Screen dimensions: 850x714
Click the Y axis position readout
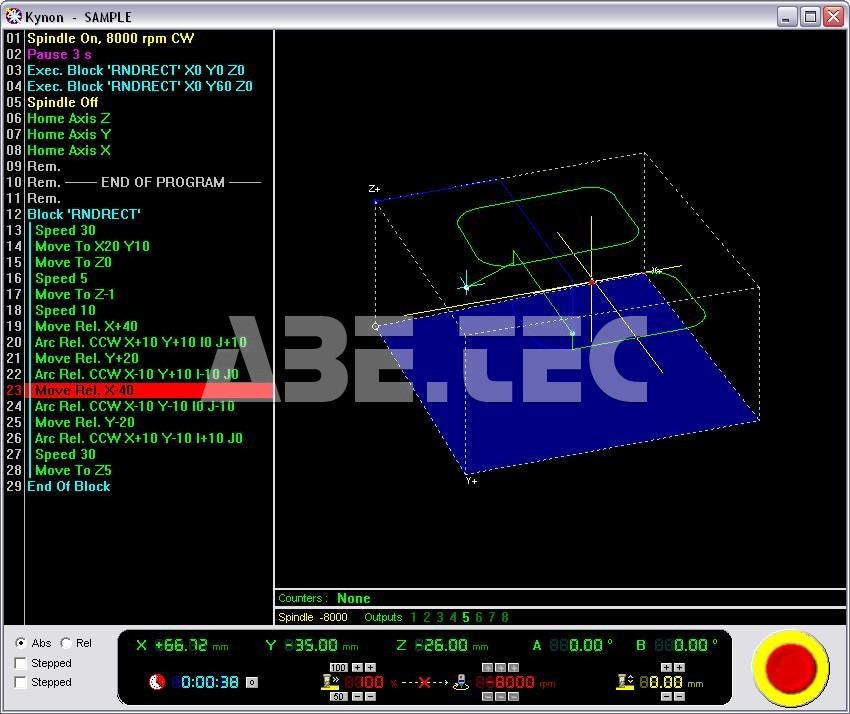(x=312, y=645)
